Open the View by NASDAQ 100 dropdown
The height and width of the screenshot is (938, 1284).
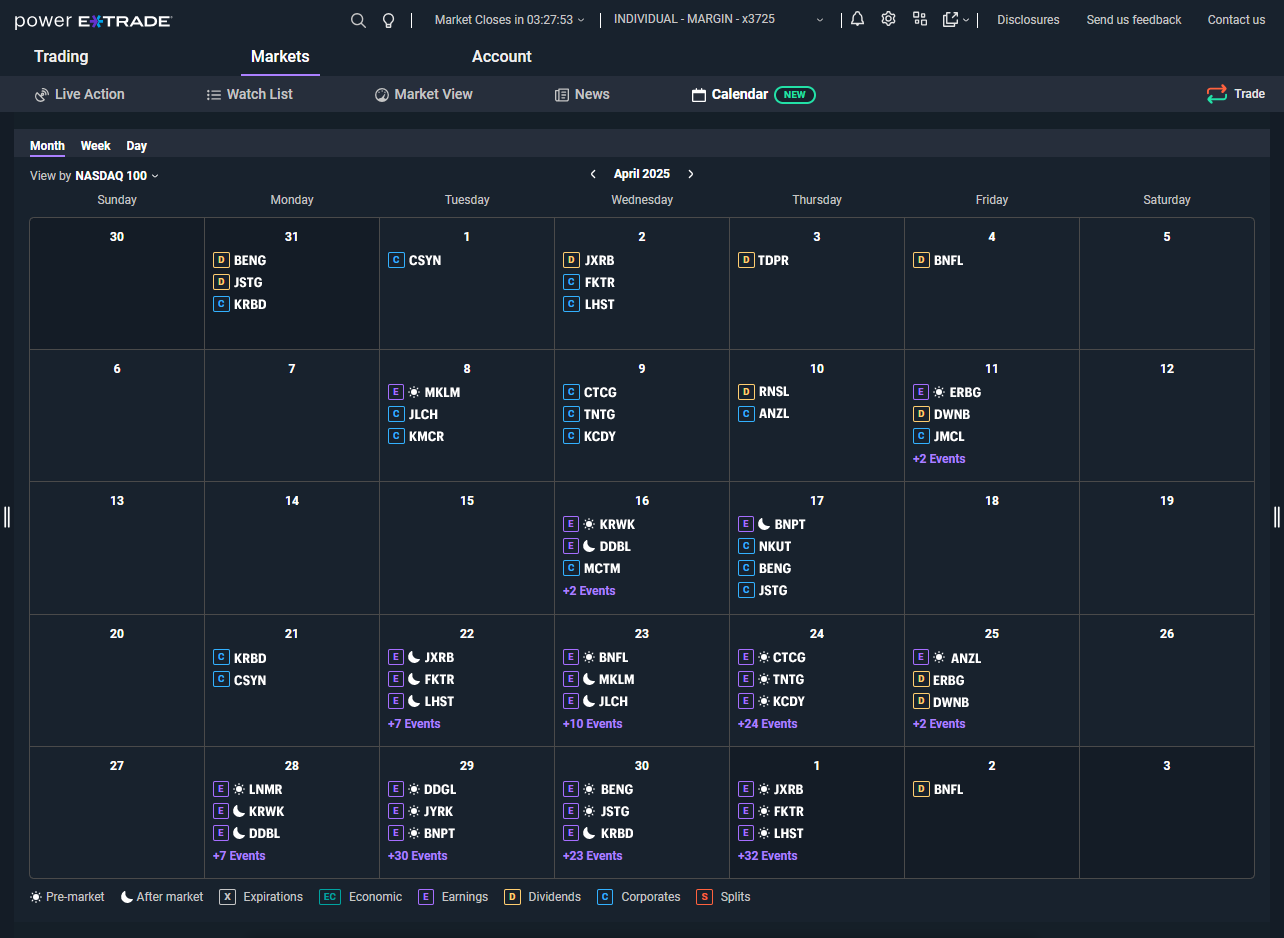point(94,176)
